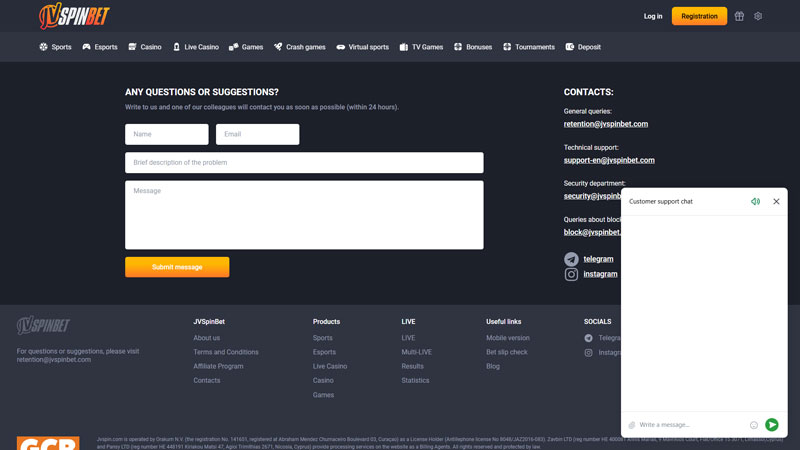Open Multi-LIVE footer link

[416, 352]
